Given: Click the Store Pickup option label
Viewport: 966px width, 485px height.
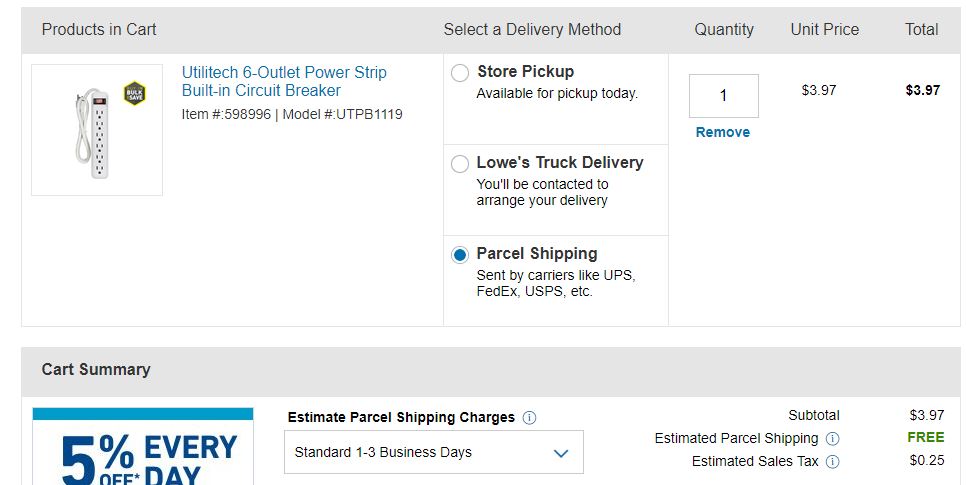Looking at the screenshot, I should point(525,71).
